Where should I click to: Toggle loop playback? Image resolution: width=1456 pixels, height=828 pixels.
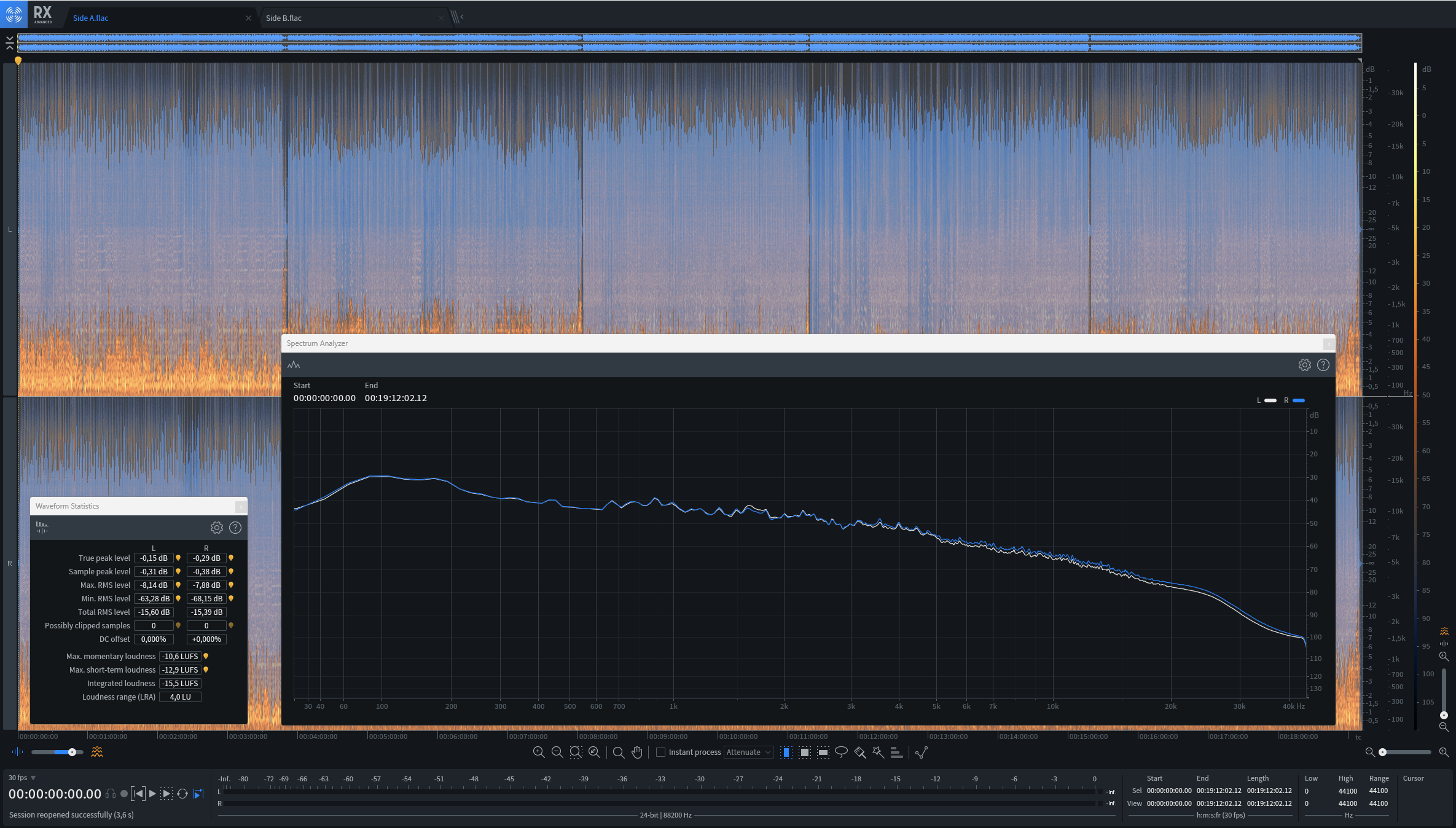(x=182, y=794)
